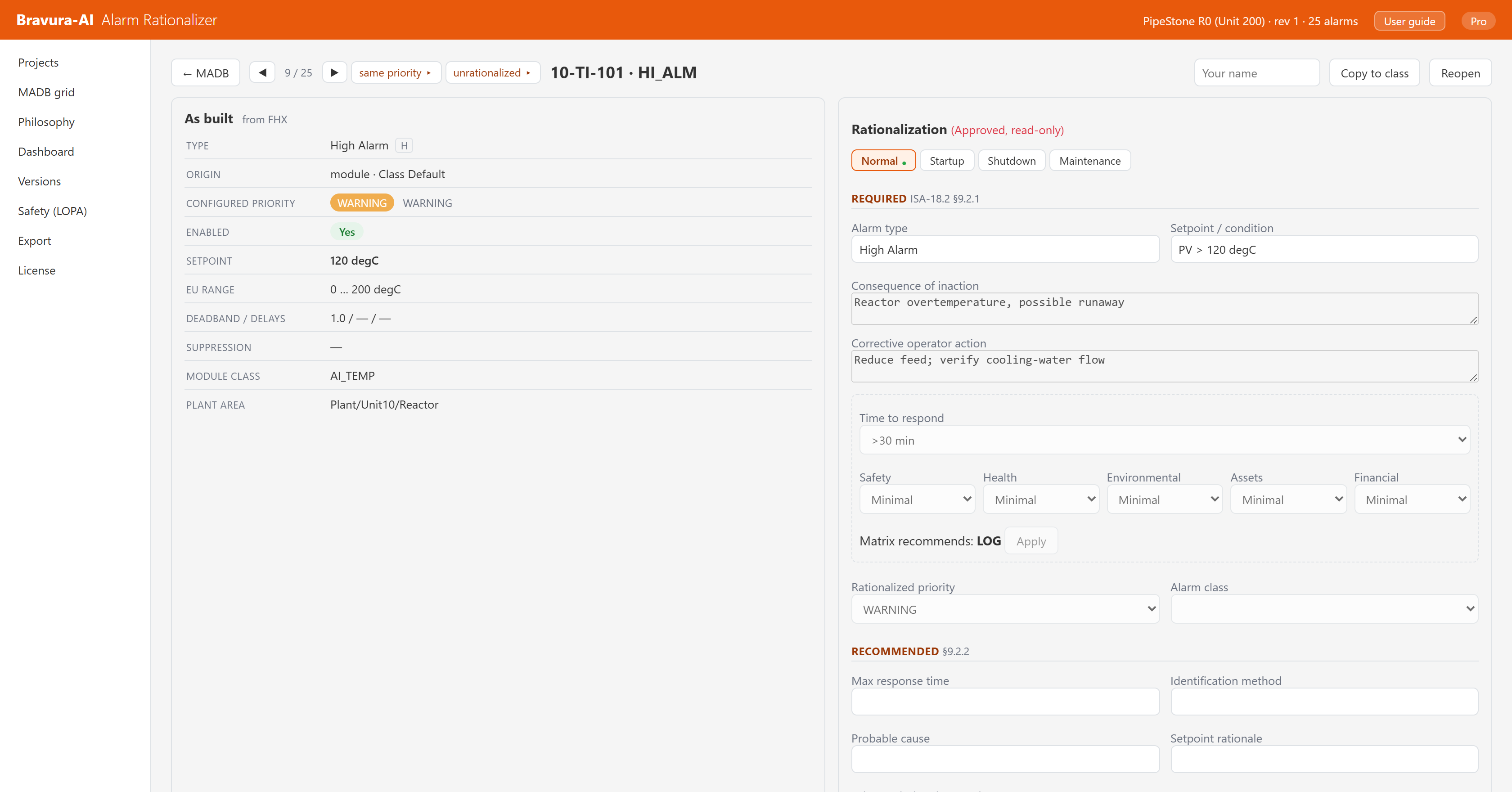Switch to the Shutdown mode tab
Image resolution: width=1512 pixels, height=792 pixels.
pyautogui.click(x=1011, y=160)
